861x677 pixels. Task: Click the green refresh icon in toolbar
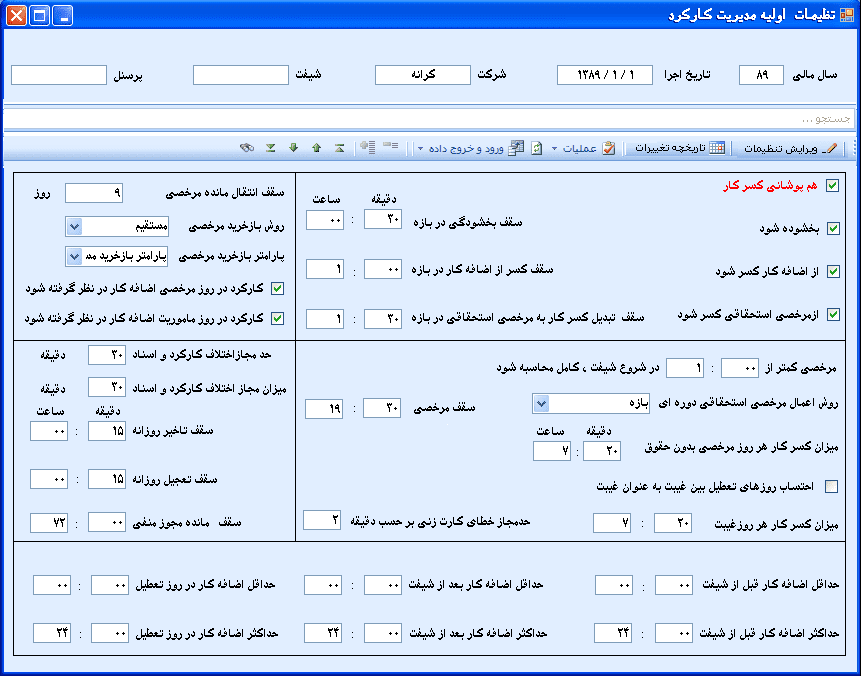click(x=537, y=148)
